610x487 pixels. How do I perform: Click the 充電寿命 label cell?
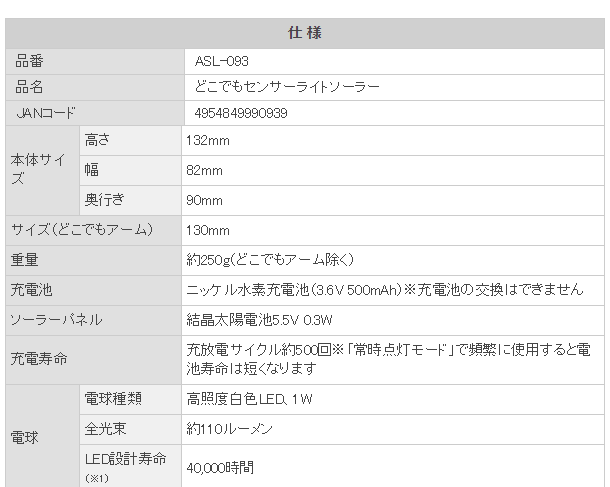(x=93, y=359)
